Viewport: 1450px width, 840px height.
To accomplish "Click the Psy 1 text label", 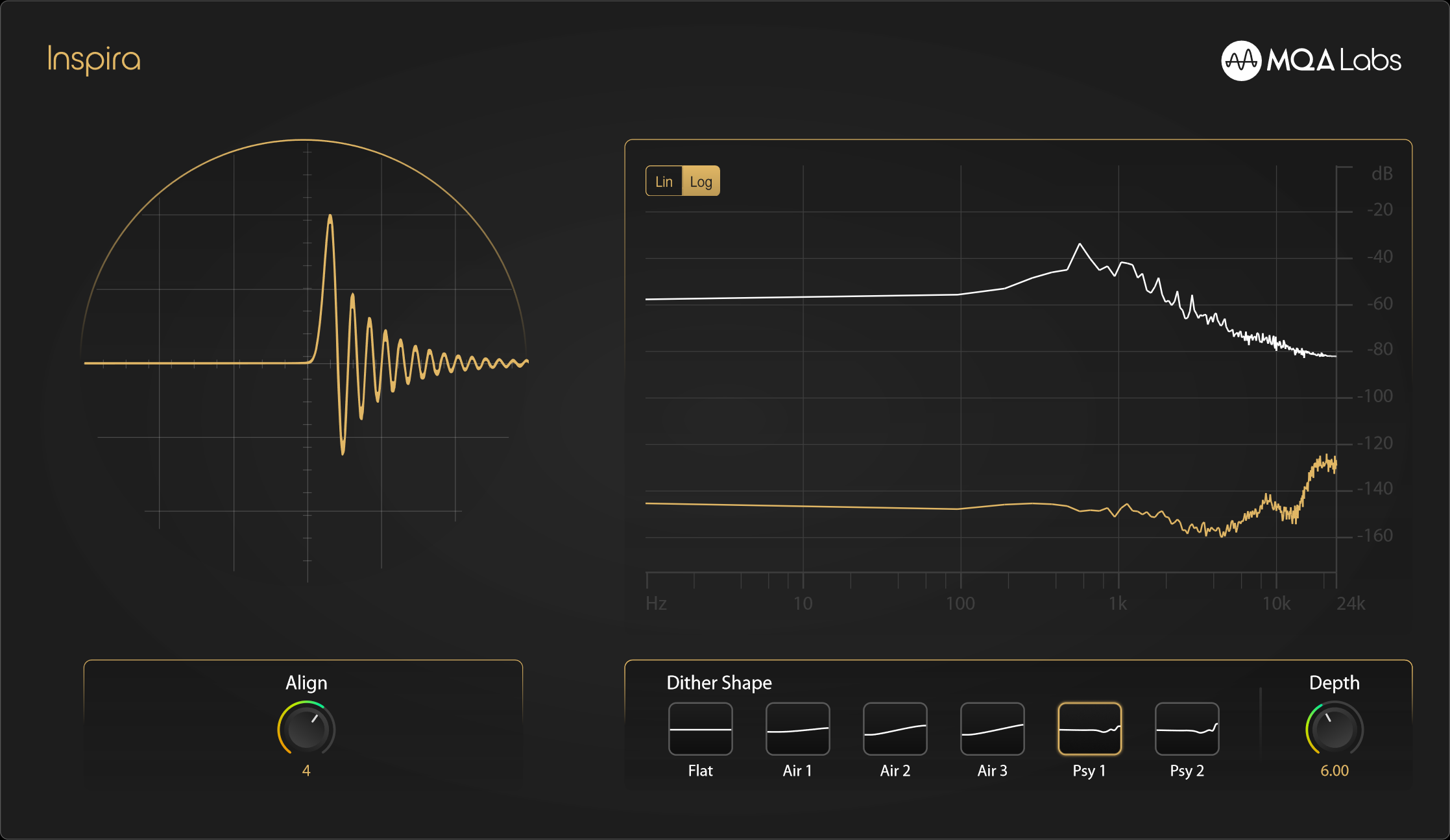I will point(1089,771).
